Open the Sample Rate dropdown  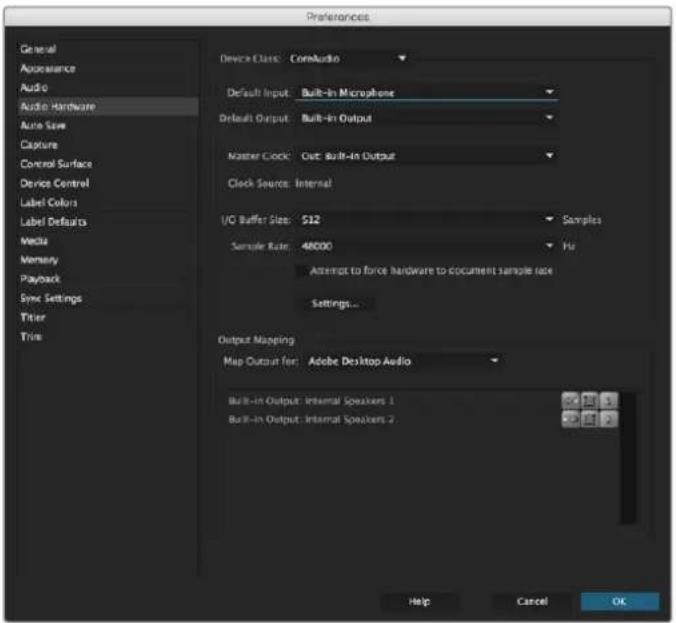click(427, 246)
